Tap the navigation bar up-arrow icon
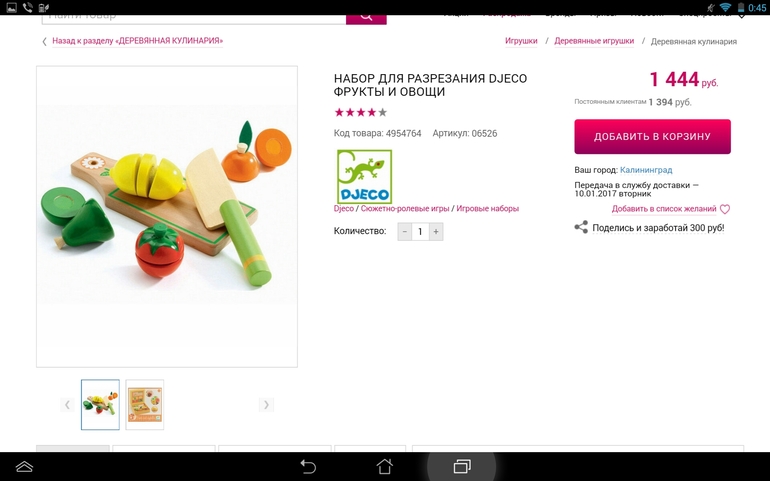Viewport: 770px width, 481px height. point(24,466)
